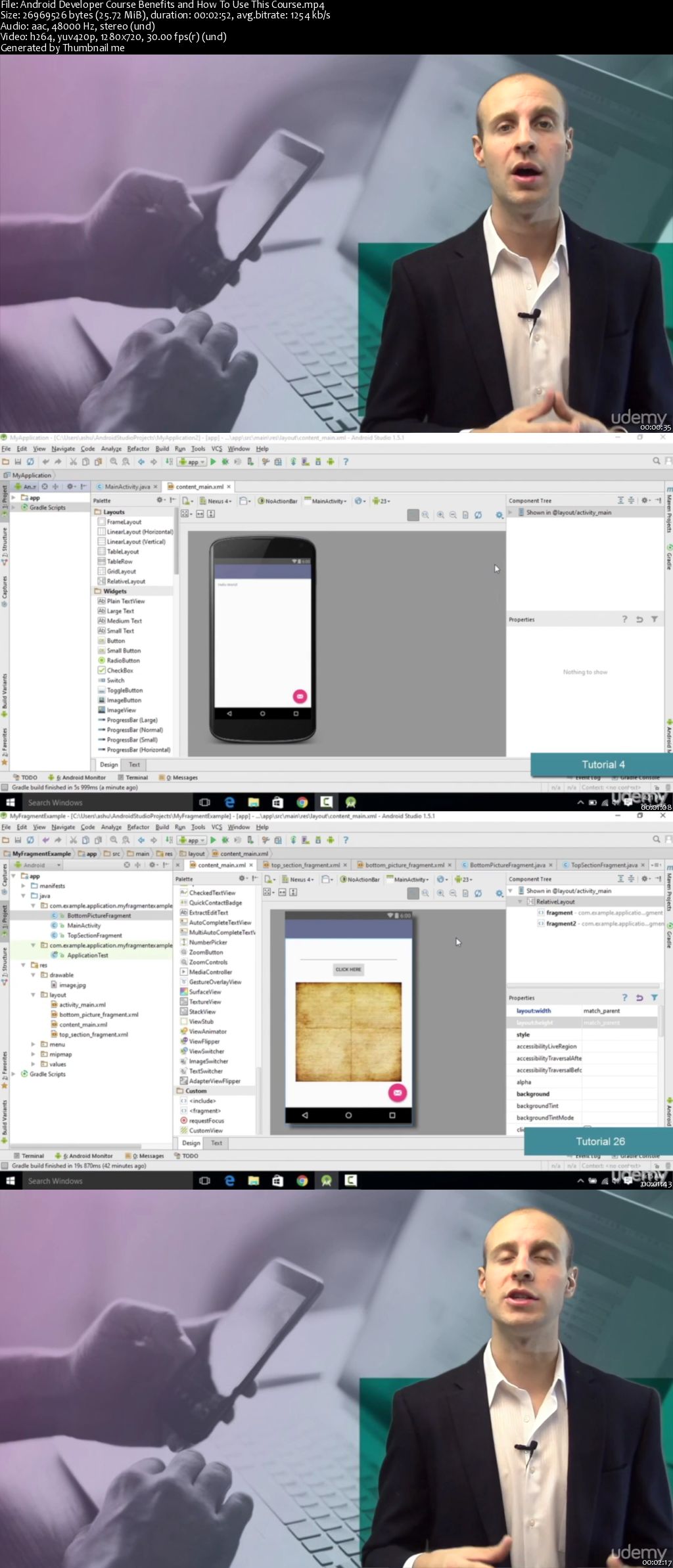Switch to Text tab in MyApplication editor
Screen dimensions: 673x1568
tap(134, 765)
